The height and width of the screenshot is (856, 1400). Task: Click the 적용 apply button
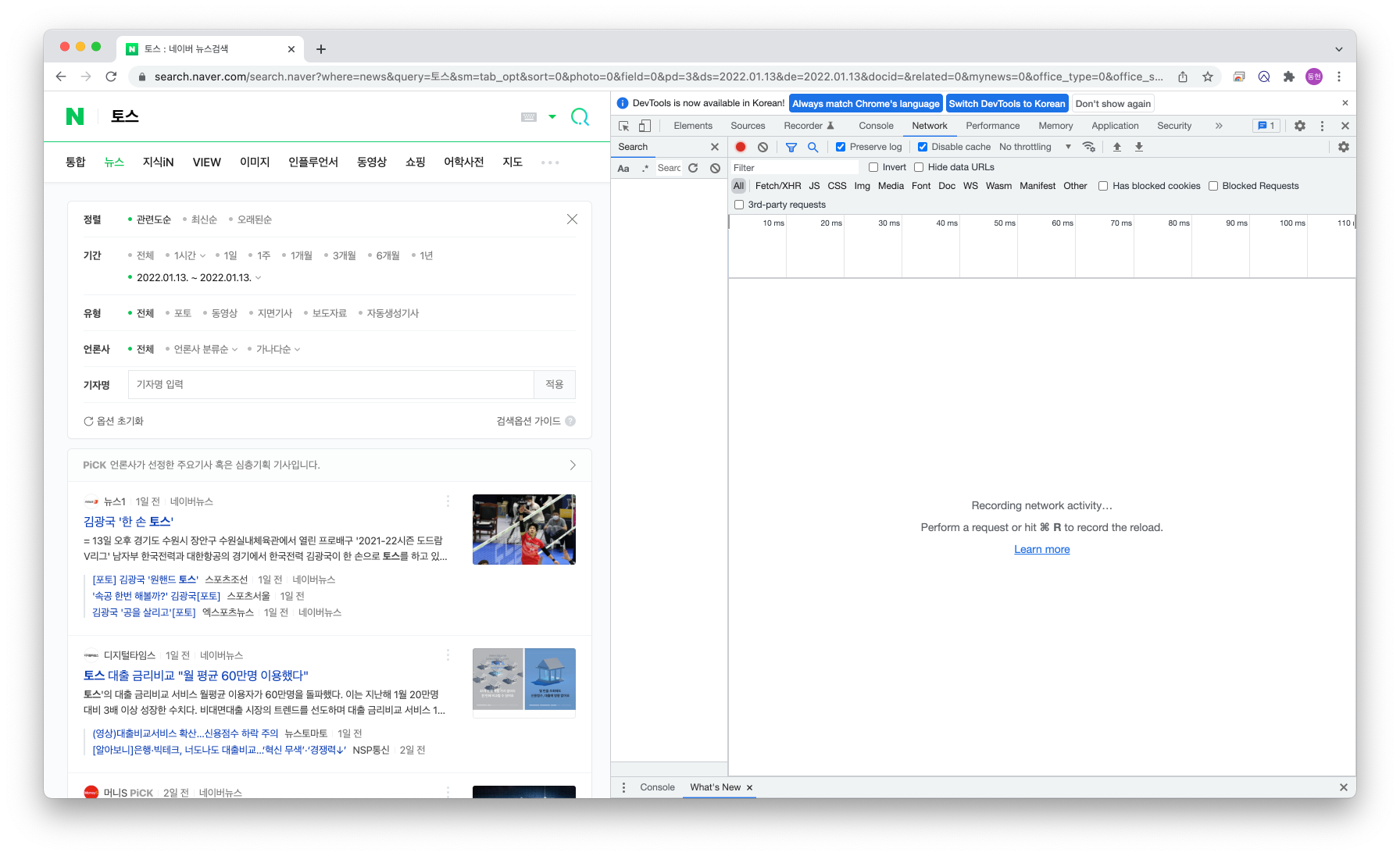[555, 384]
